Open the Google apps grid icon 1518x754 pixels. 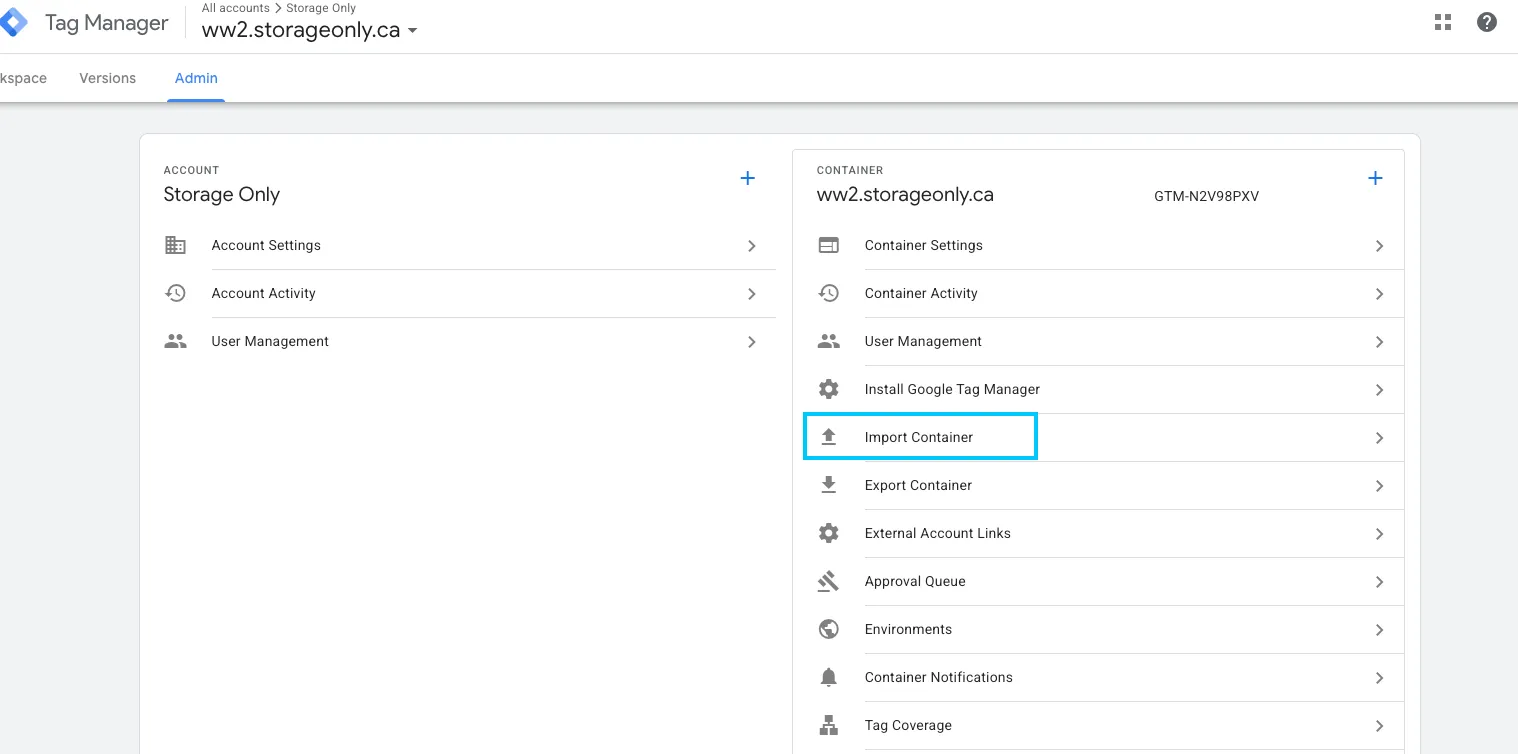click(x=1443, y=22)
